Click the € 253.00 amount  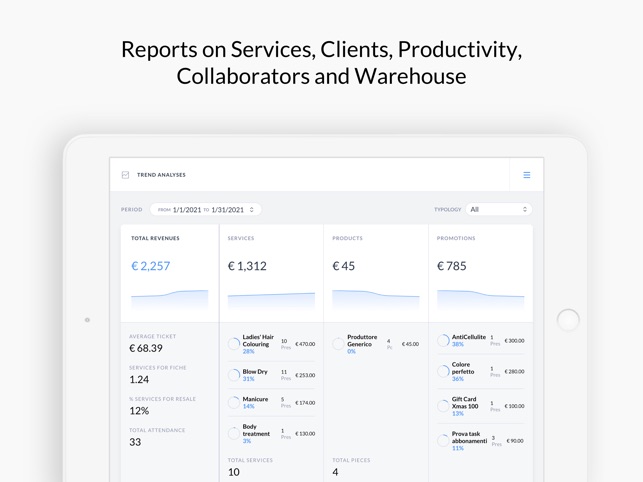click(x=305, y=375)
